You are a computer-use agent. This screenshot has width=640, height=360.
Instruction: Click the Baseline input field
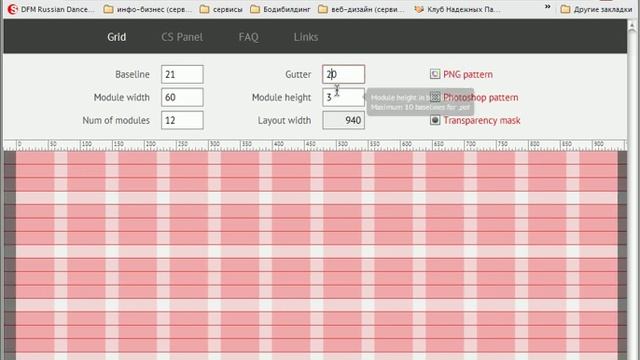(x=182, y=74)
